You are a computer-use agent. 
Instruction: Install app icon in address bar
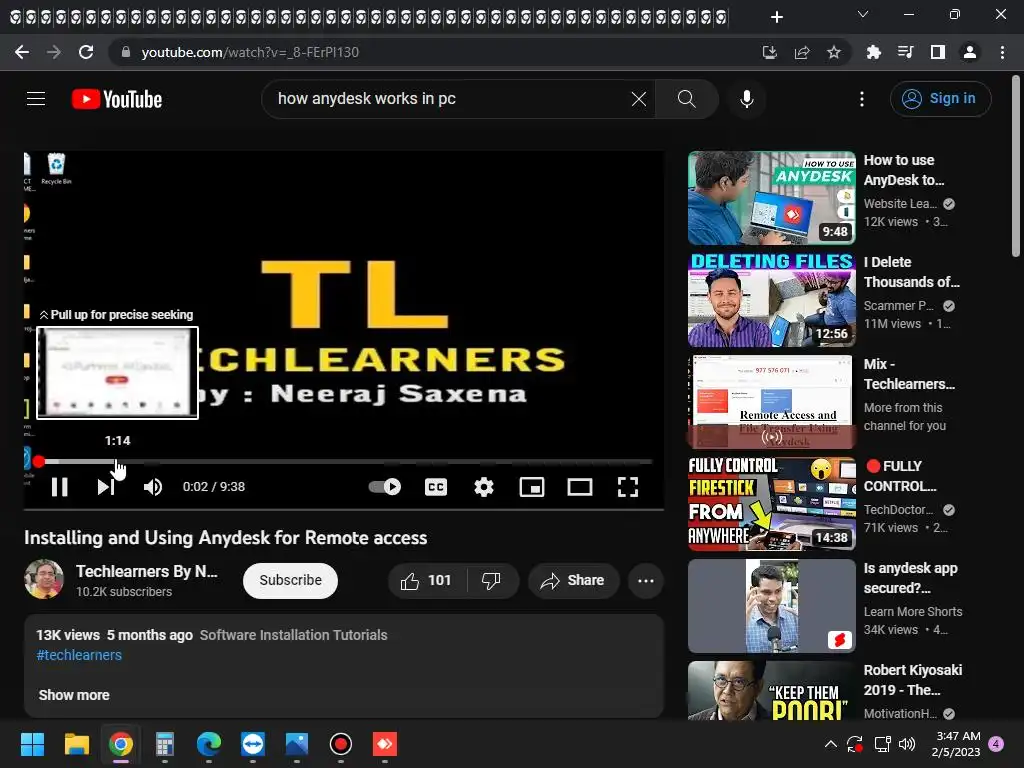(769, 52)
